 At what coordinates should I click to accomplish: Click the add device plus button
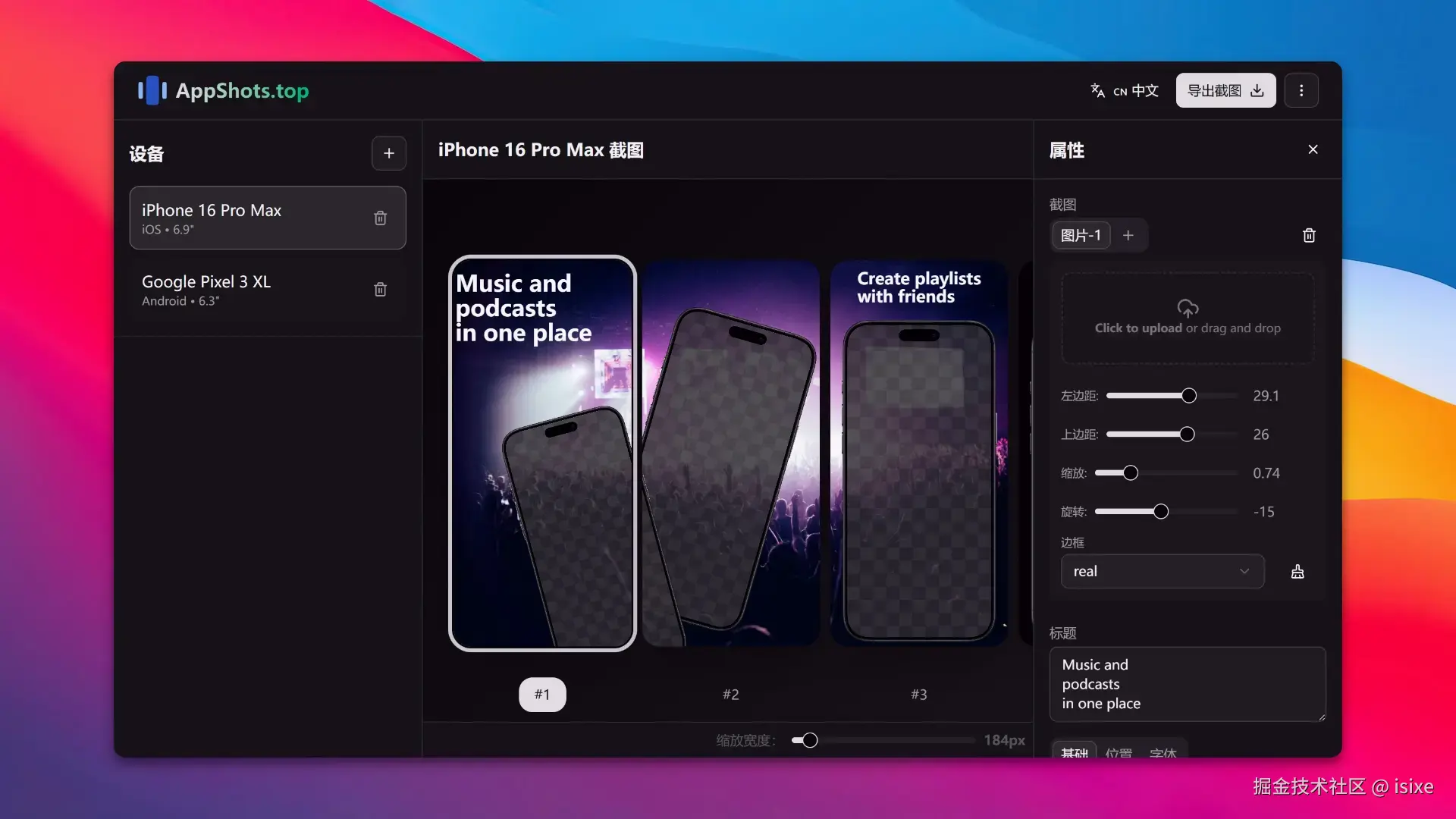point(388,153)
